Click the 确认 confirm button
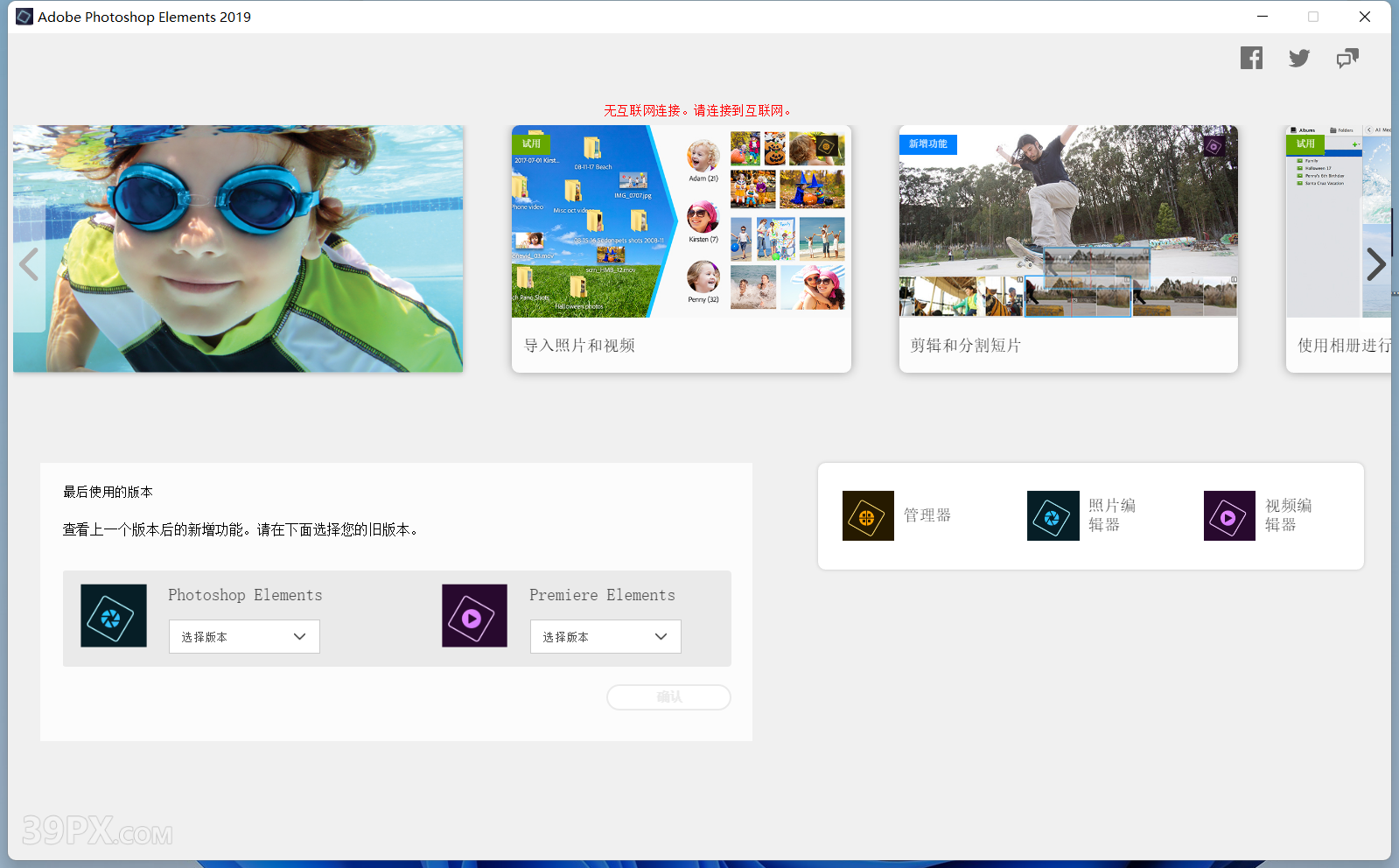Viewport: 1399px width, 868px height. pyautogui.click(x=668, y=697)
